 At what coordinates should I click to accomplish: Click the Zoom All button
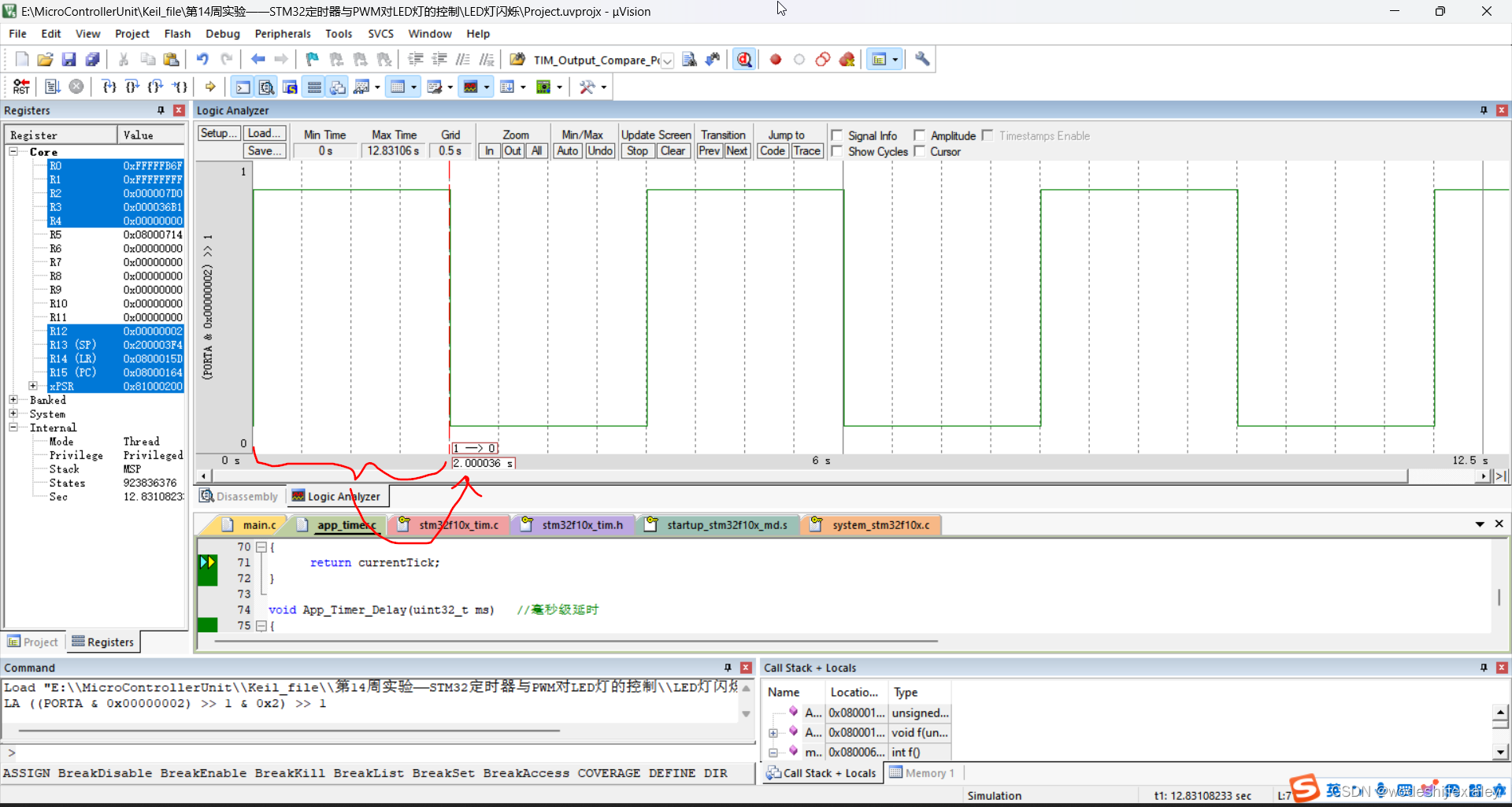pos(536,151)
